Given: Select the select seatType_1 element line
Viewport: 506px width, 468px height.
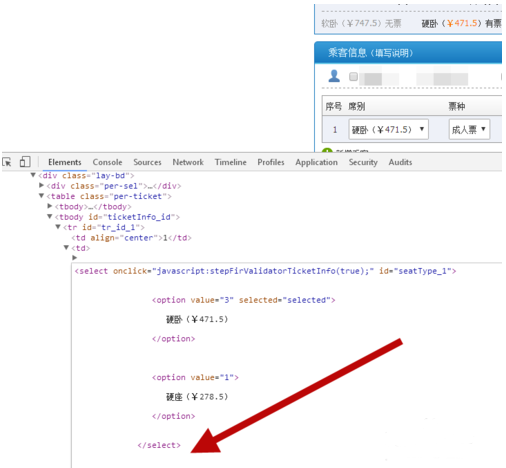Looking at the screenshot, I should pyautogui.click(x=265, y=271).
